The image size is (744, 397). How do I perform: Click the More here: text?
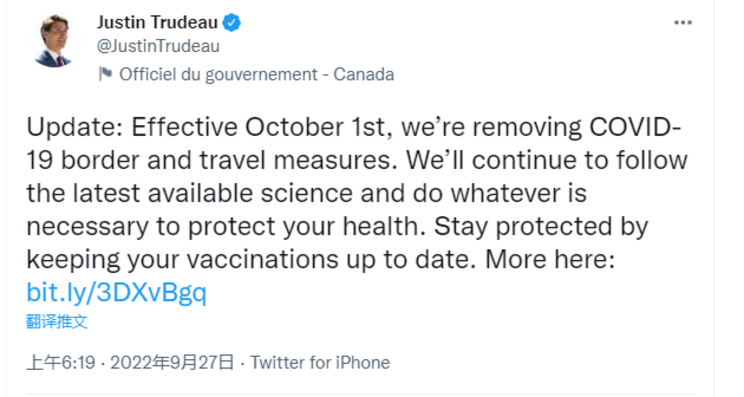coord(550,259)
